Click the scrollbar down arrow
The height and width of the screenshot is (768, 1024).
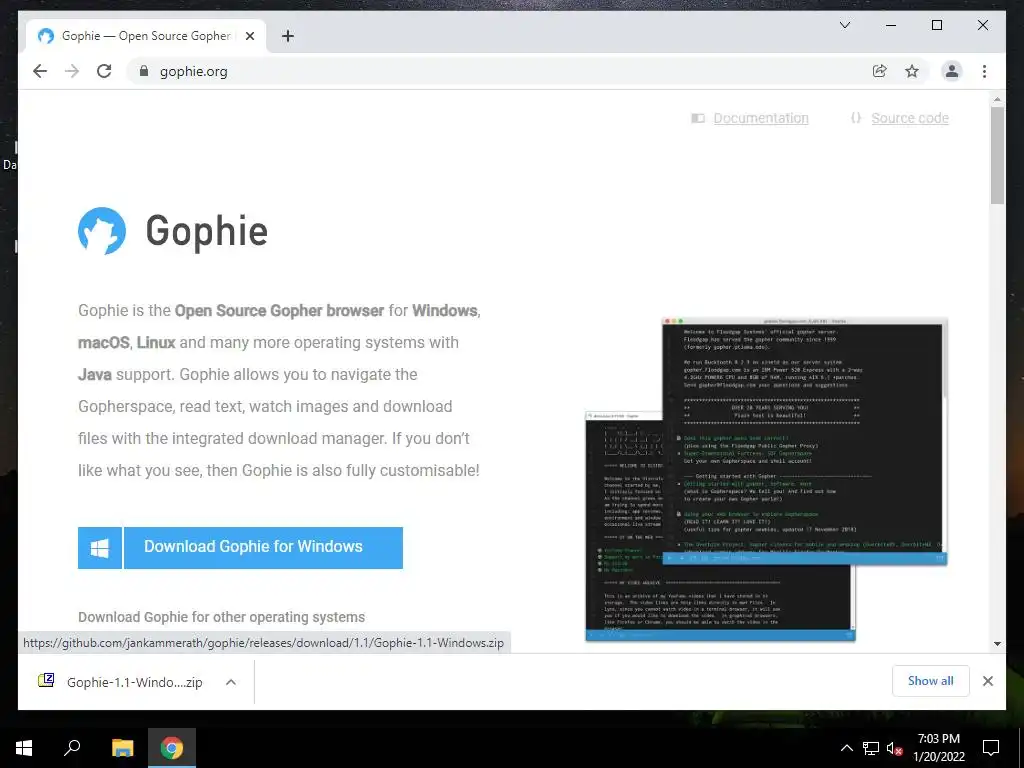click(x=997, y=644)
